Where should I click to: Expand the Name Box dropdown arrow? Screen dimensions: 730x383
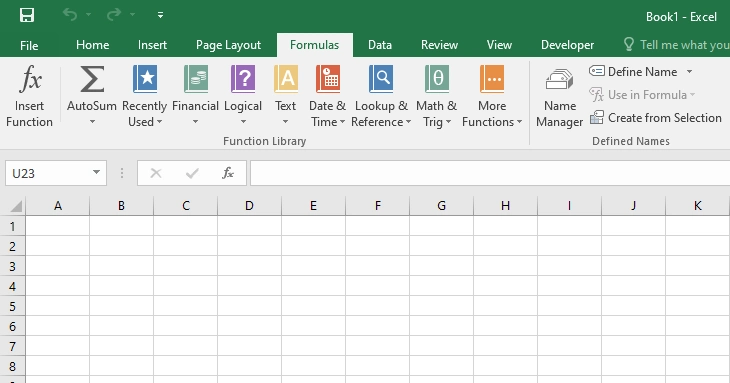[96, 173]
